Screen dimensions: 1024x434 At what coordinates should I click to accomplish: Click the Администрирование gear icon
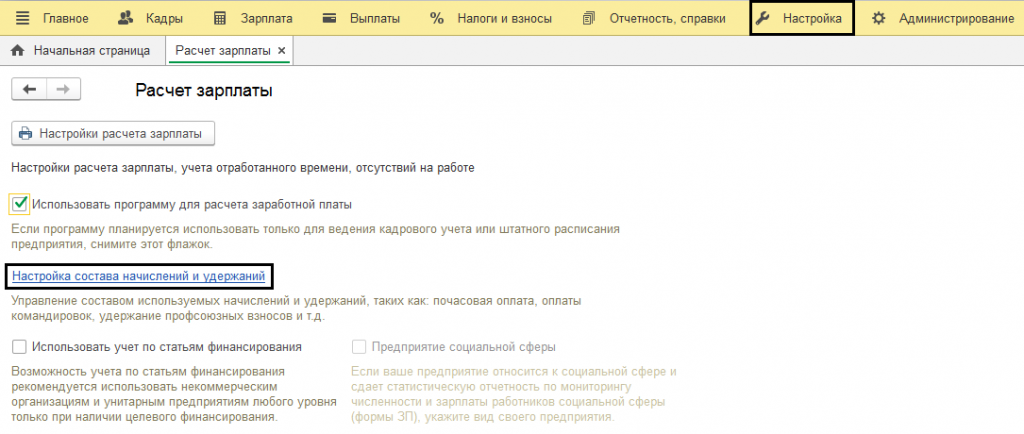pos(879,18)
